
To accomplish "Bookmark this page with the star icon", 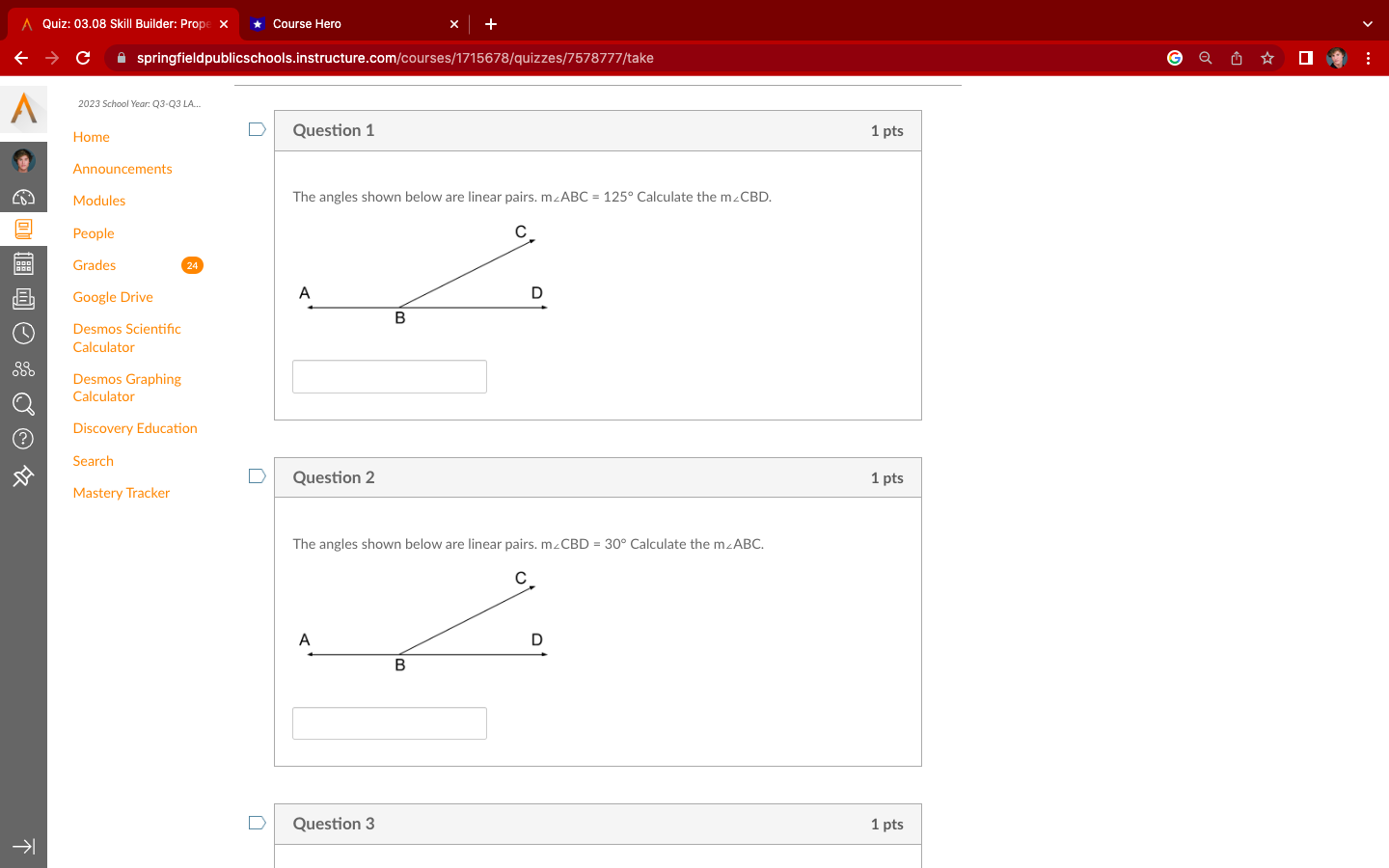I will 1267,58.
